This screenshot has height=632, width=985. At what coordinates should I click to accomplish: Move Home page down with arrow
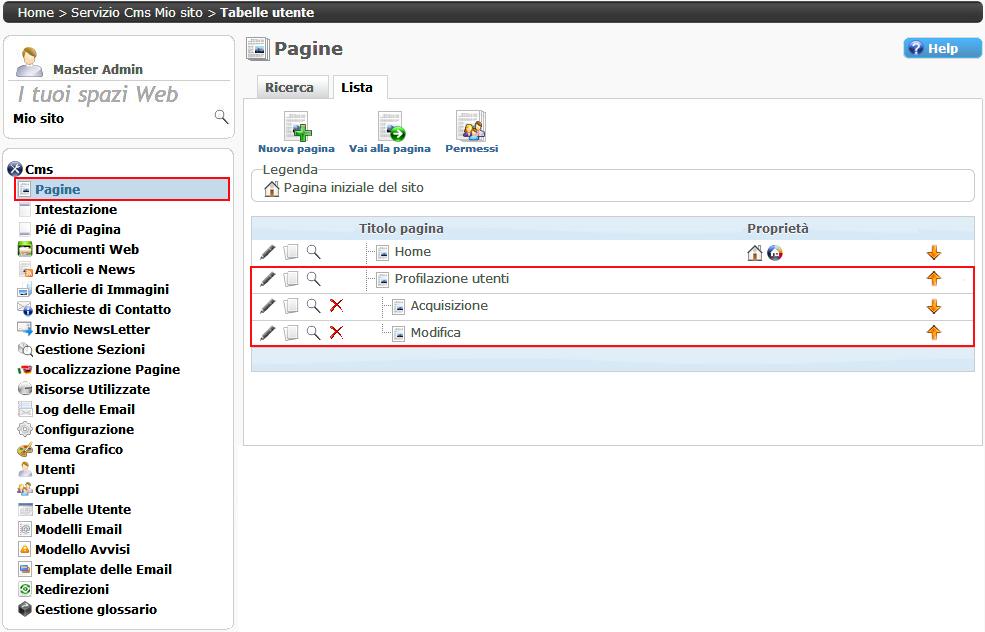click(x=934, y=253)
